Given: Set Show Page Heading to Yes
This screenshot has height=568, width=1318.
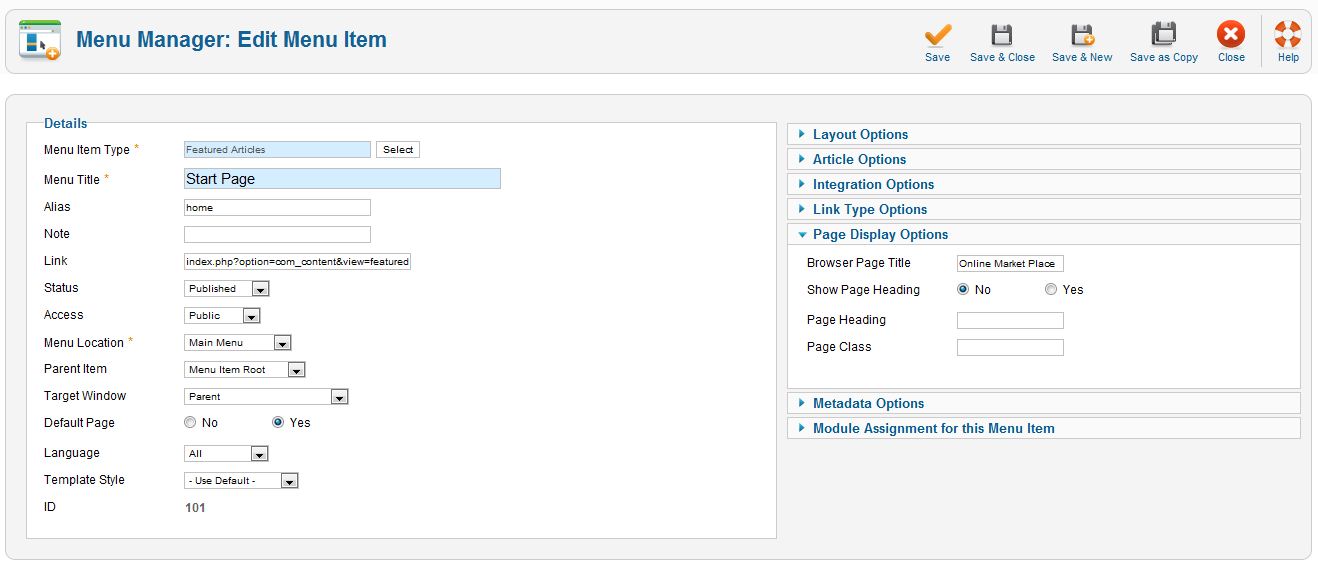Looking at the screenshot, I should tap(1051, 290).
